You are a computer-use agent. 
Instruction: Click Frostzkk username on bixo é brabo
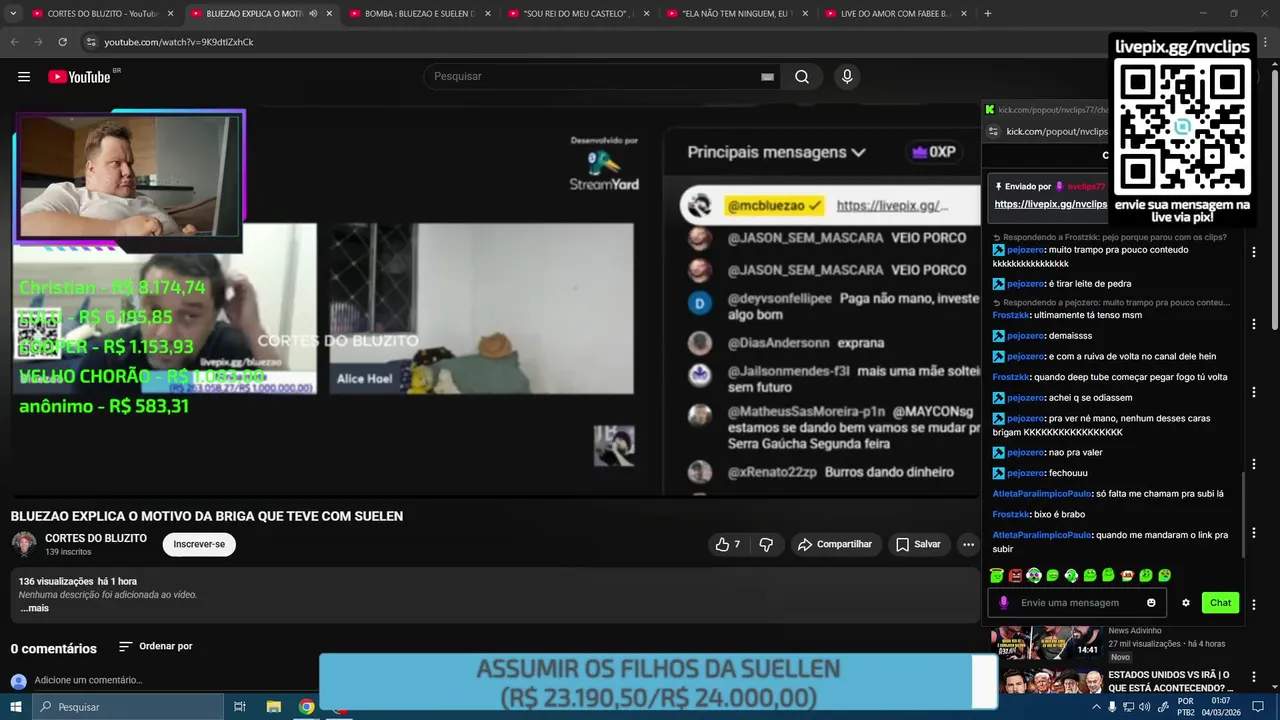click(1011, 514)
